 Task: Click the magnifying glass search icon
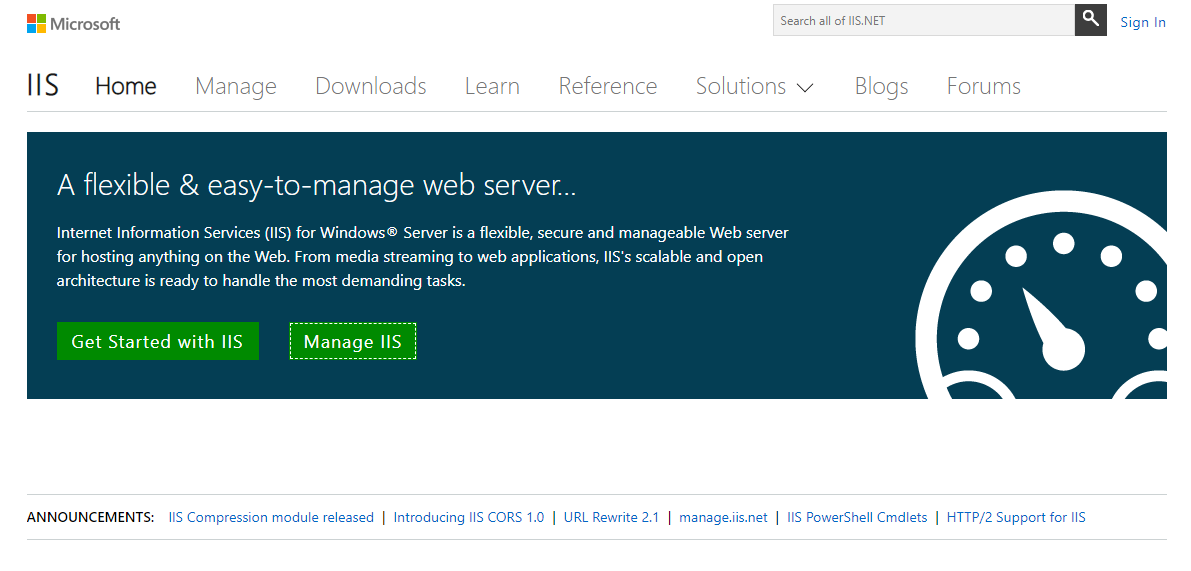click(x=1090, y=20)
